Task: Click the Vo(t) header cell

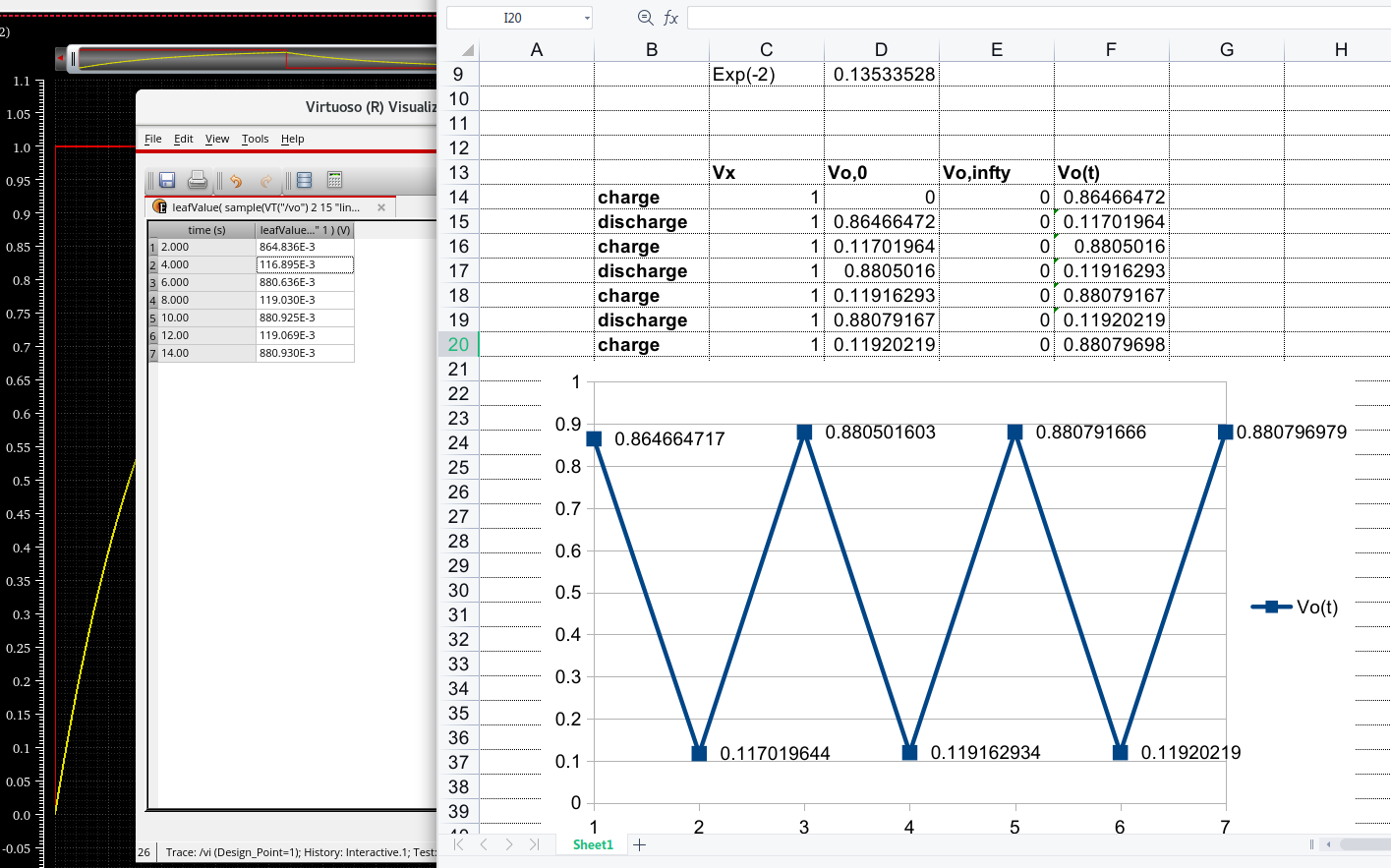Action: tap(1112, 172)
